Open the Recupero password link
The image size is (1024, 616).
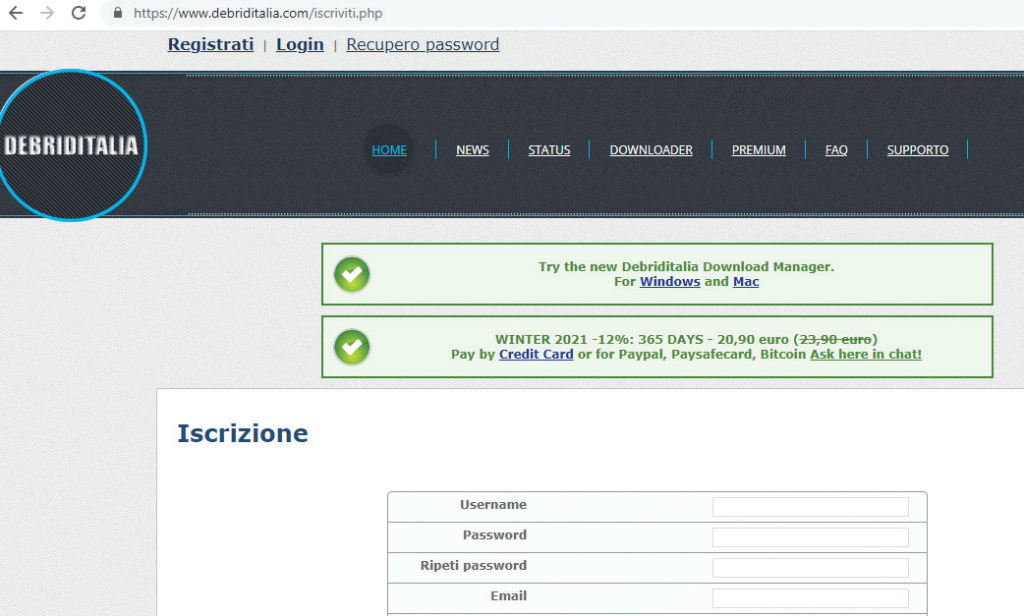[x=423, y=44]
